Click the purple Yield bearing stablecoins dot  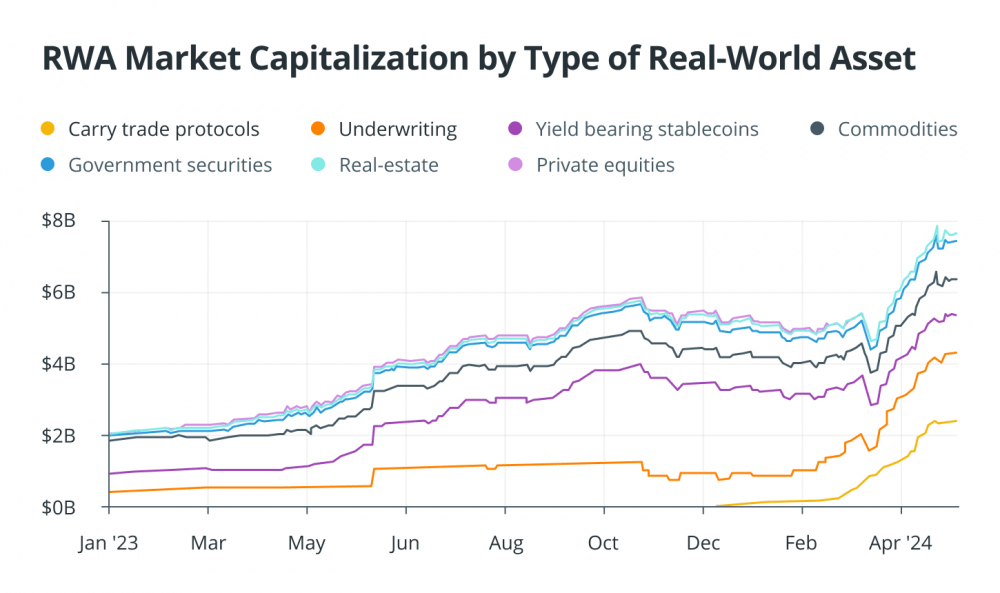coord(515,129)
